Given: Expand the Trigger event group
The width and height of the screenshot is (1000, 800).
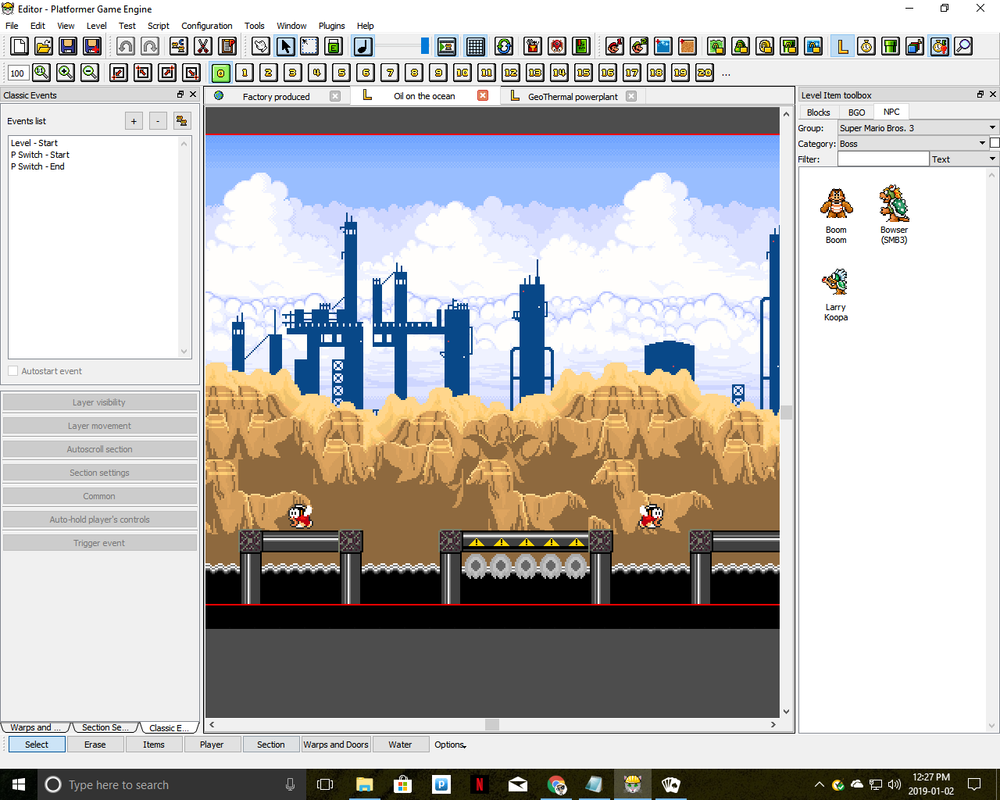Looking at the screenshot, I should (x=99, y=543).
